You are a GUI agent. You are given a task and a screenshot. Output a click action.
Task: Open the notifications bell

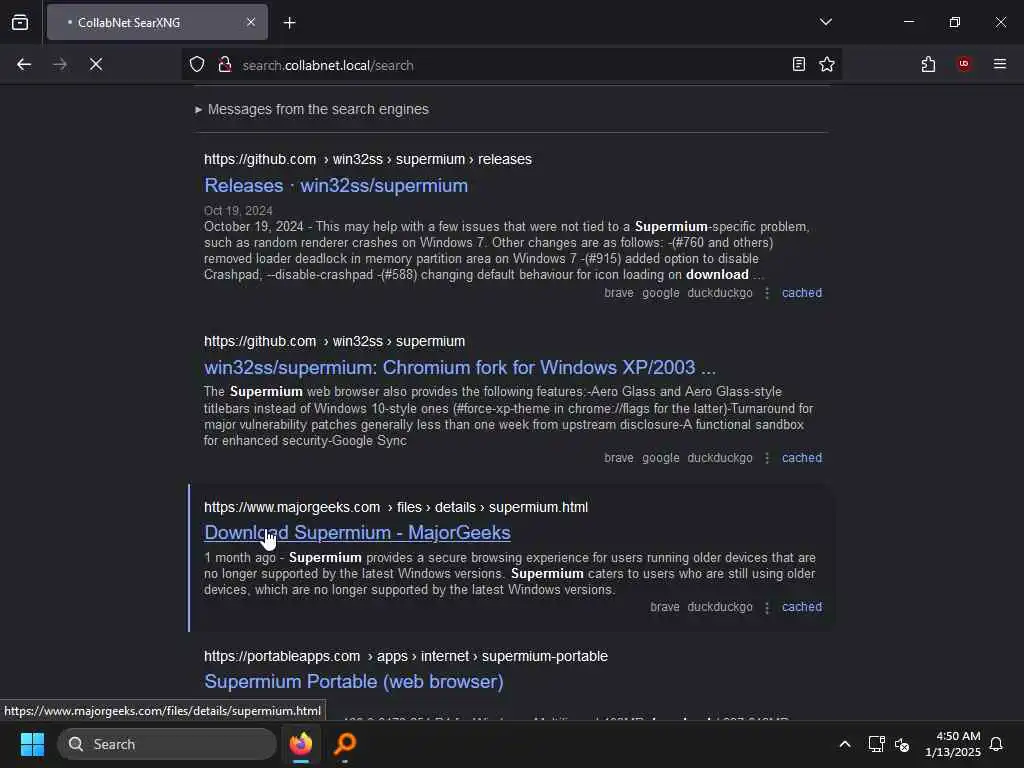pos(996,744)
